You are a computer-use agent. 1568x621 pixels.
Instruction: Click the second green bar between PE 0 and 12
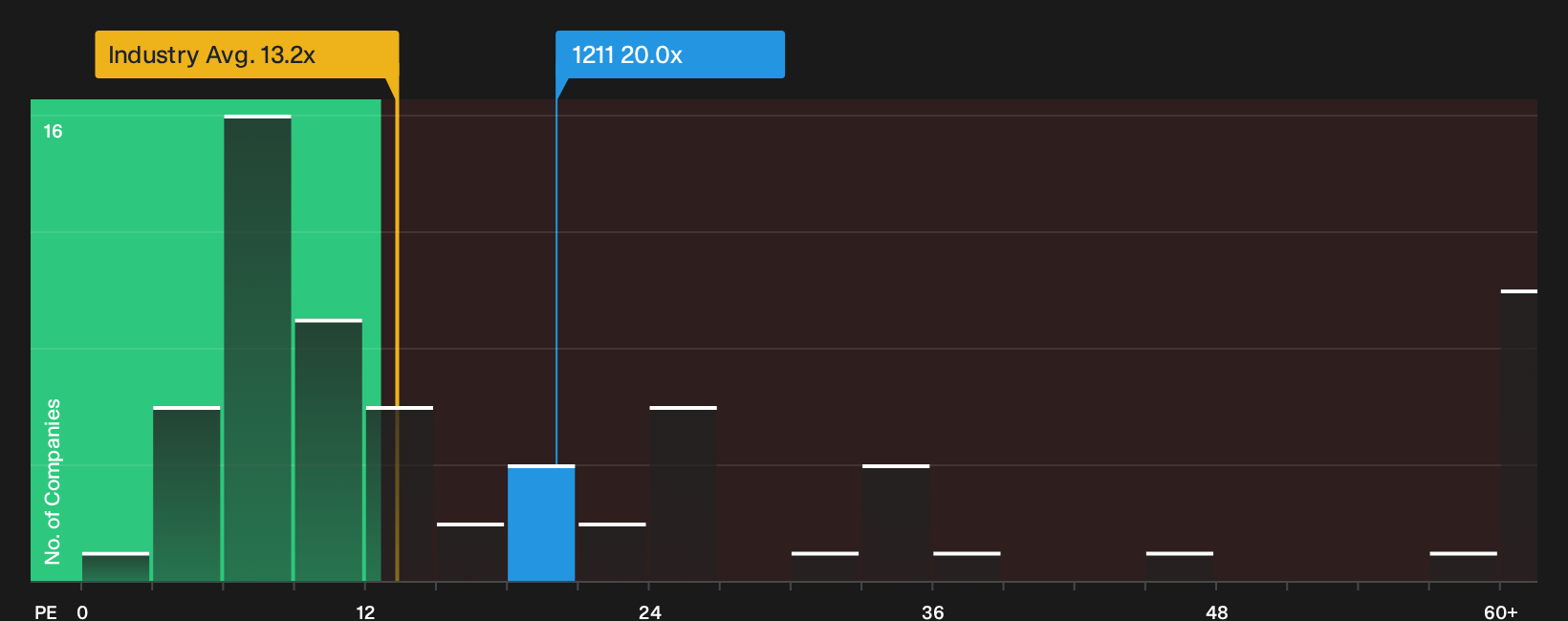186,494
